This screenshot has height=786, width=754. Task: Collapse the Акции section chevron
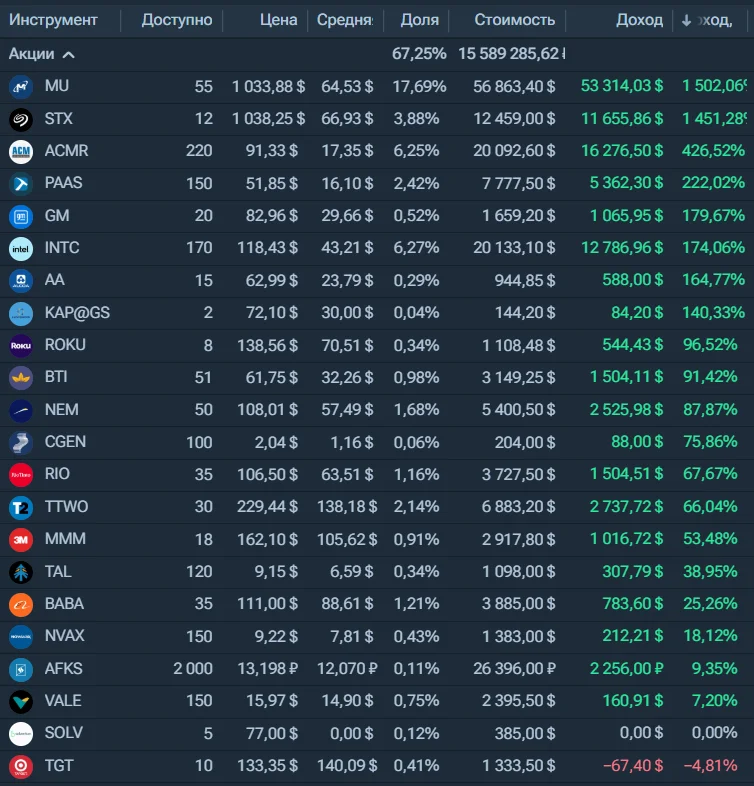click(x=69, y=55)
